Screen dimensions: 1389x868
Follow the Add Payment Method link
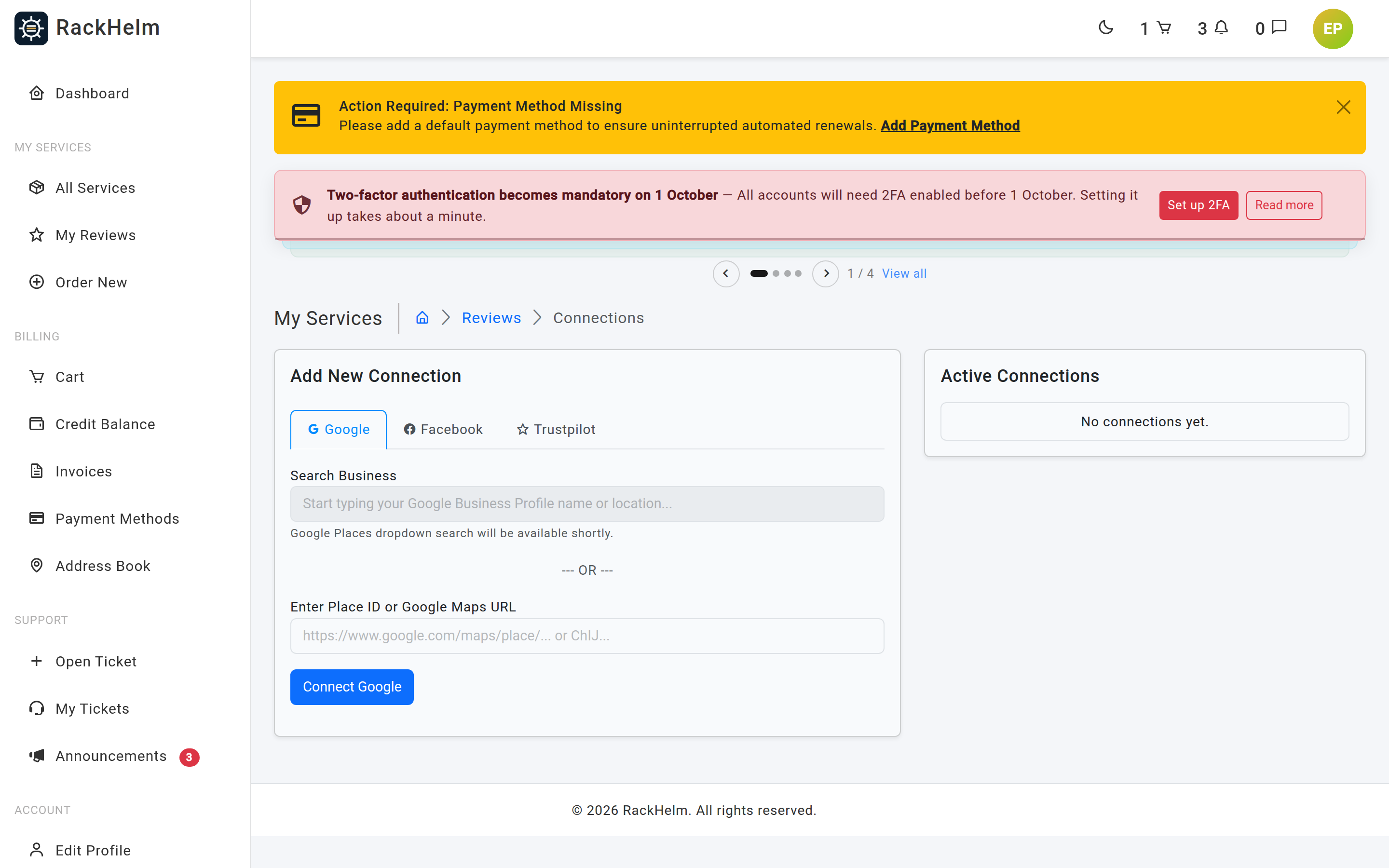(950, 125)
